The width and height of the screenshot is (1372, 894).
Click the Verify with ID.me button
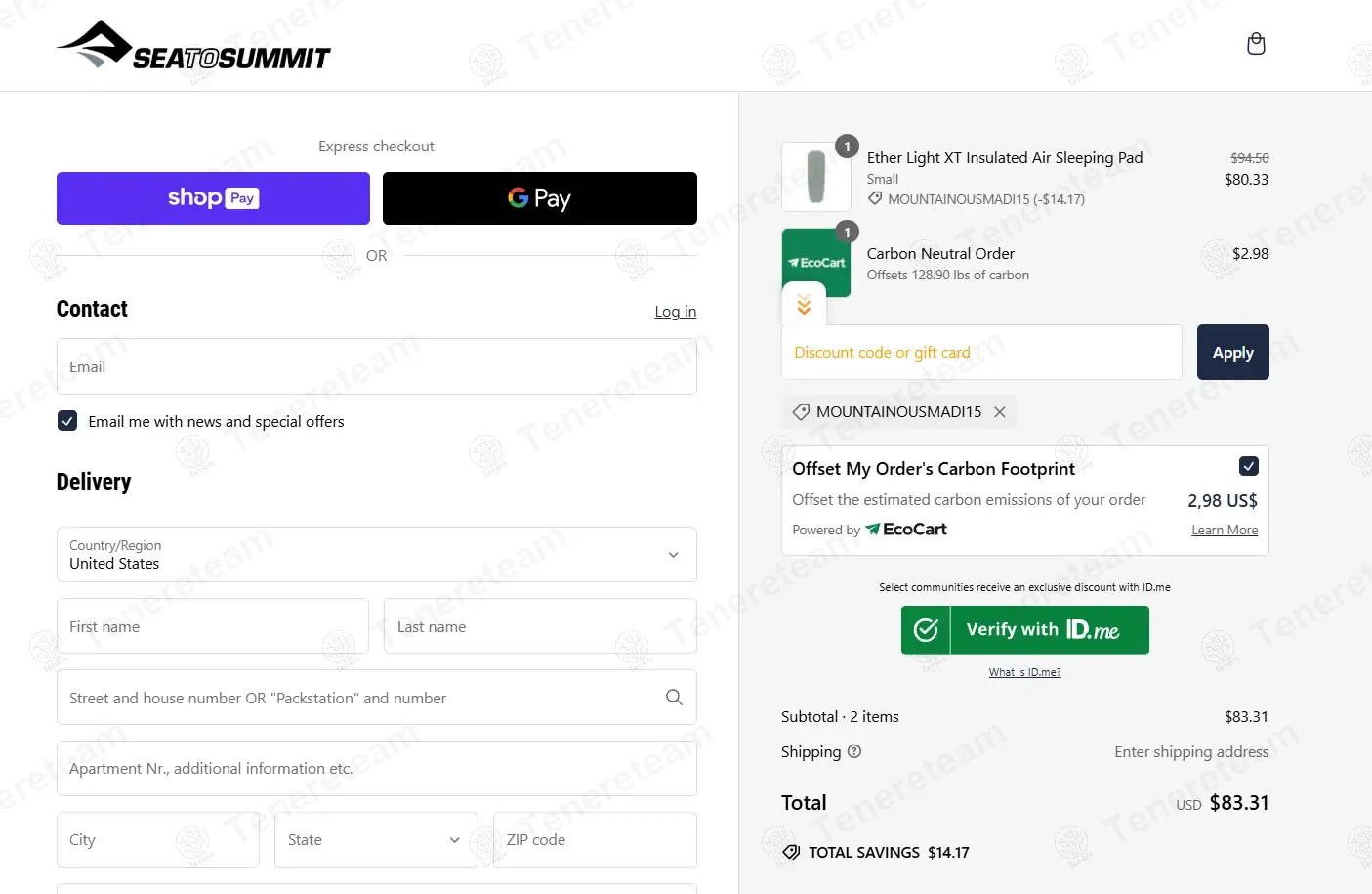tap(1024, 630)
